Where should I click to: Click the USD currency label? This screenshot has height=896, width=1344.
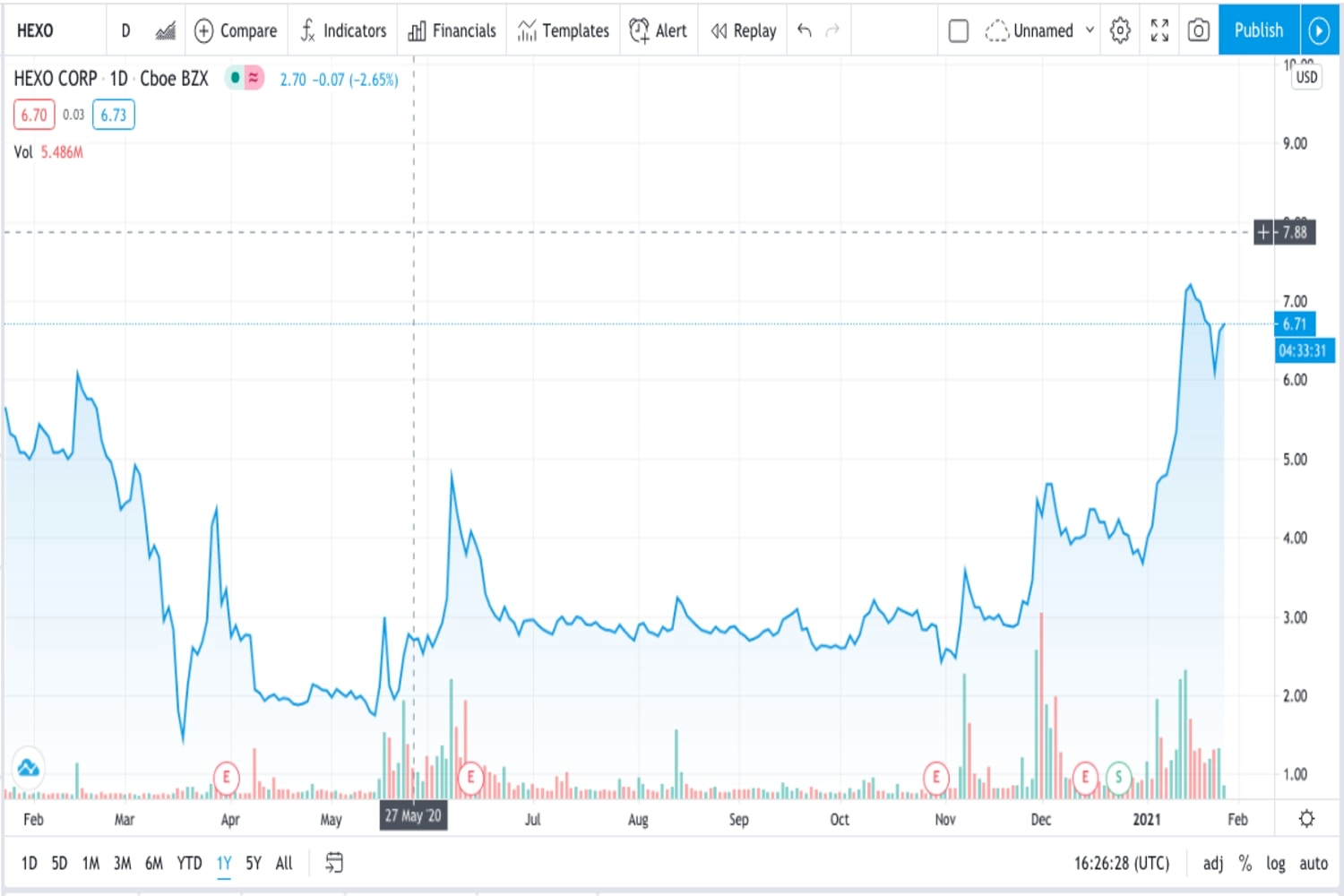tap(1306, 77)
